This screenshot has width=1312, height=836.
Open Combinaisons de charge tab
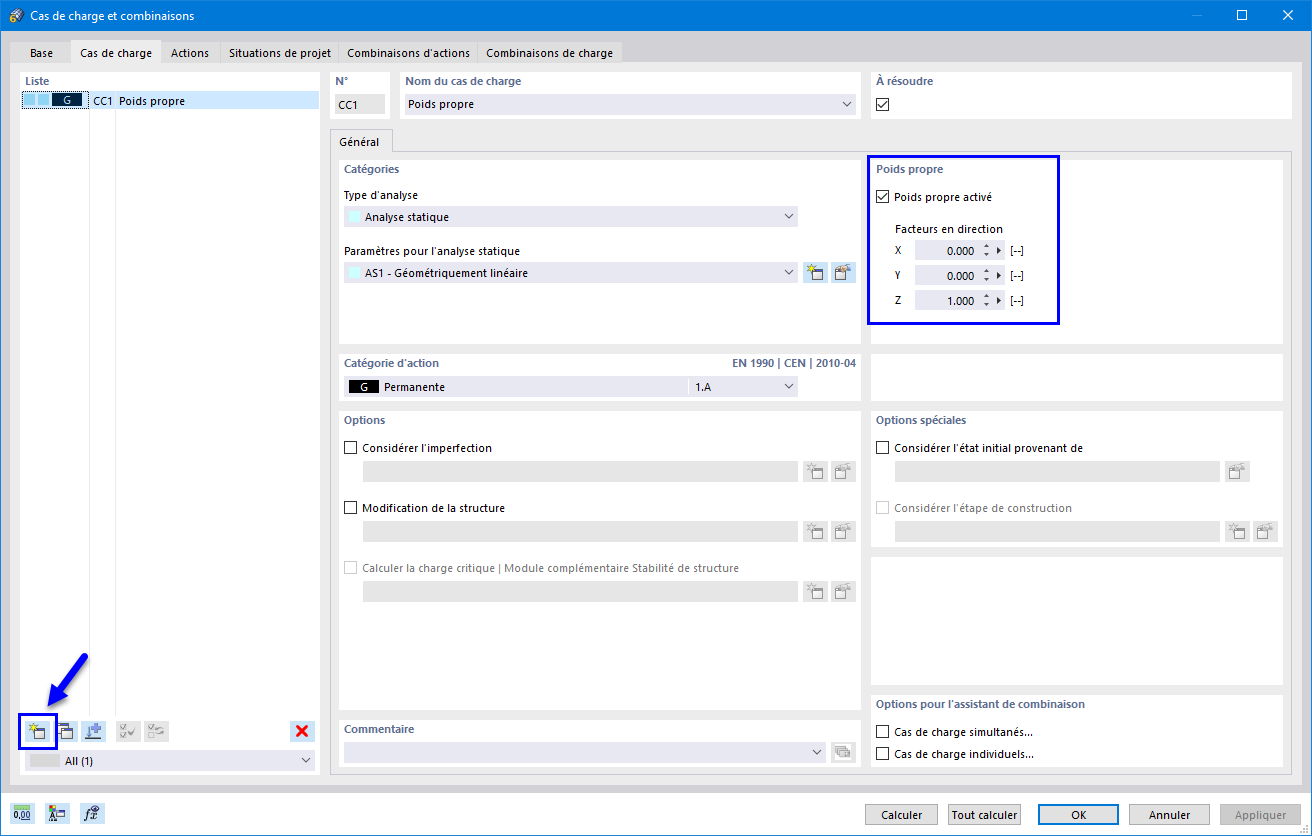549,53
